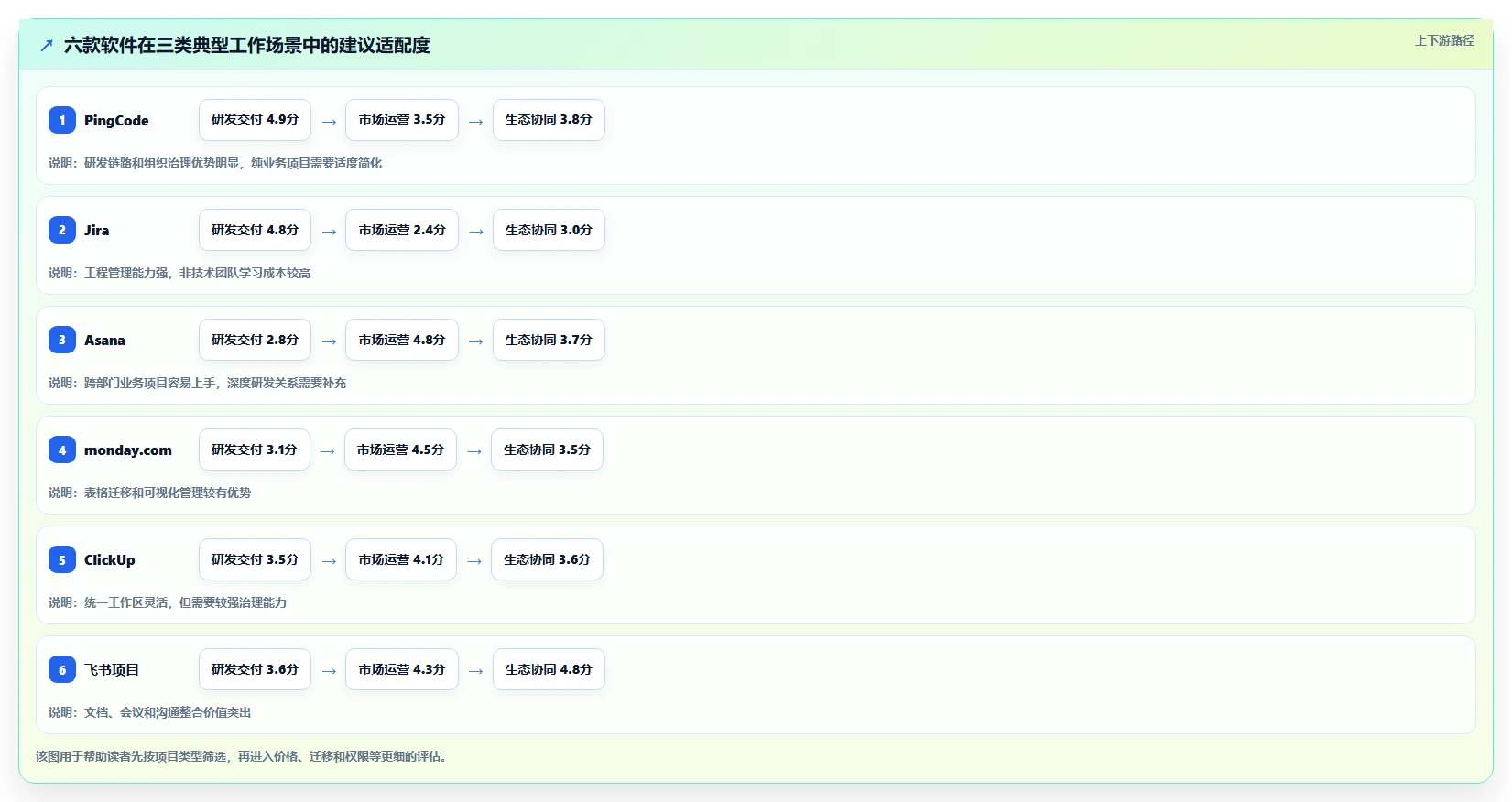Click PingCode's 市场运营 3.5分 chip

(x=402, y=120)
